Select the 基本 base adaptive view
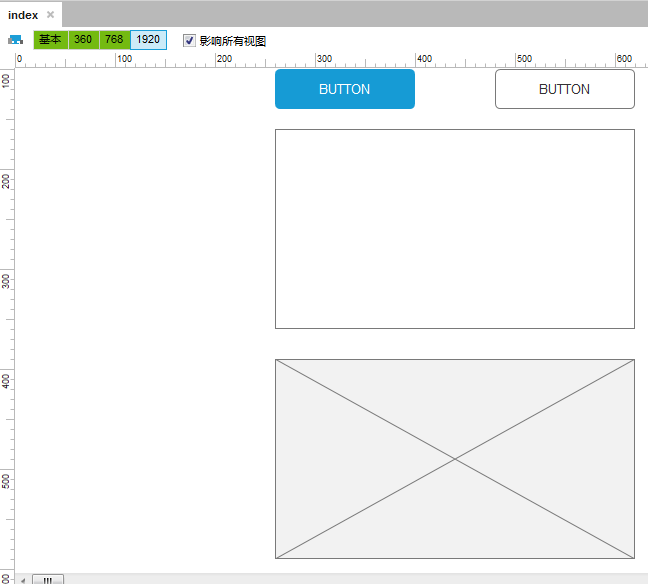 coord(50,40)
